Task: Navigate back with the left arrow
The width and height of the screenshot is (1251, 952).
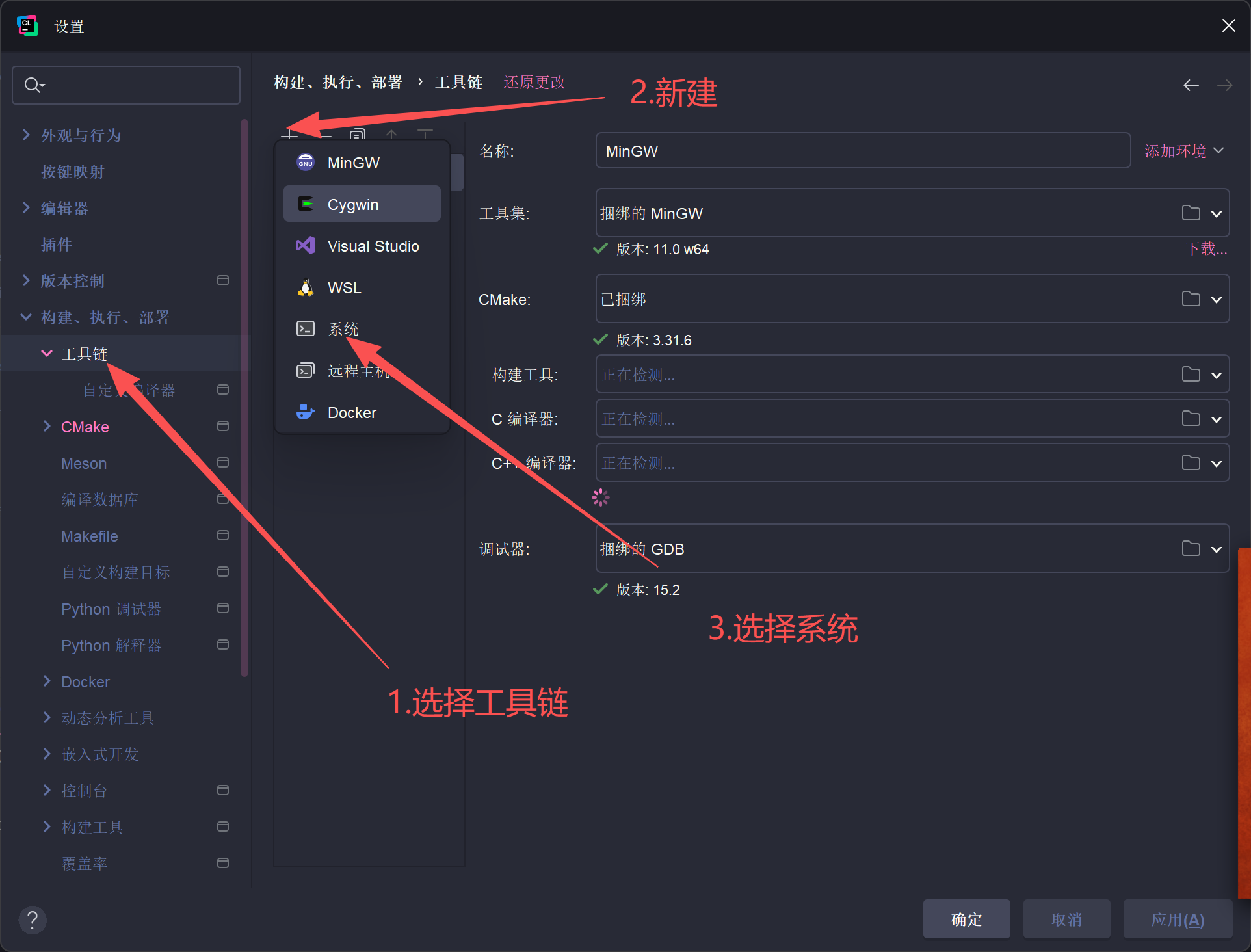Action: click(x=1191, y=85)
